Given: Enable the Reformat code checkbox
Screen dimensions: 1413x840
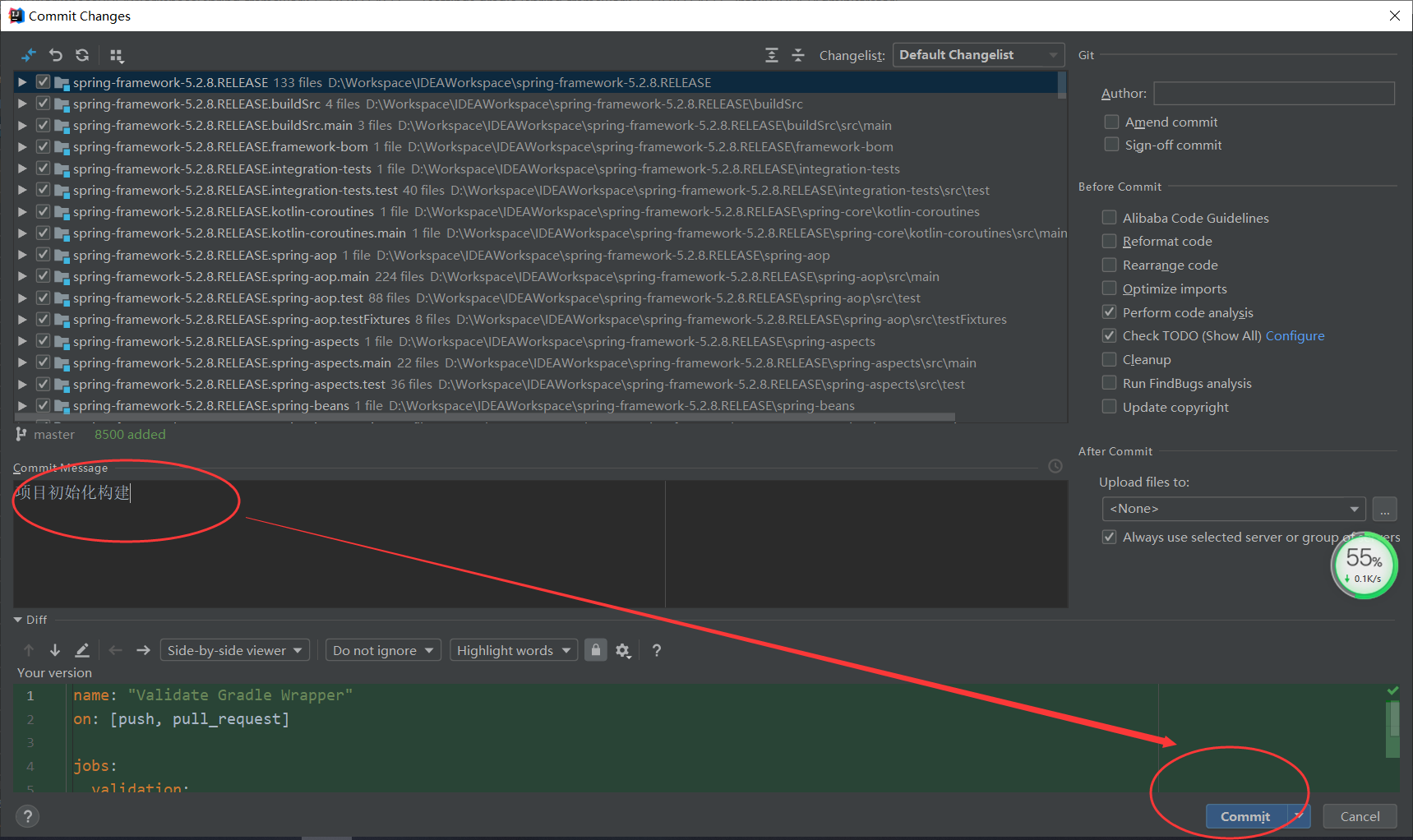Looking at the screenshot, I should point(1110,241).
